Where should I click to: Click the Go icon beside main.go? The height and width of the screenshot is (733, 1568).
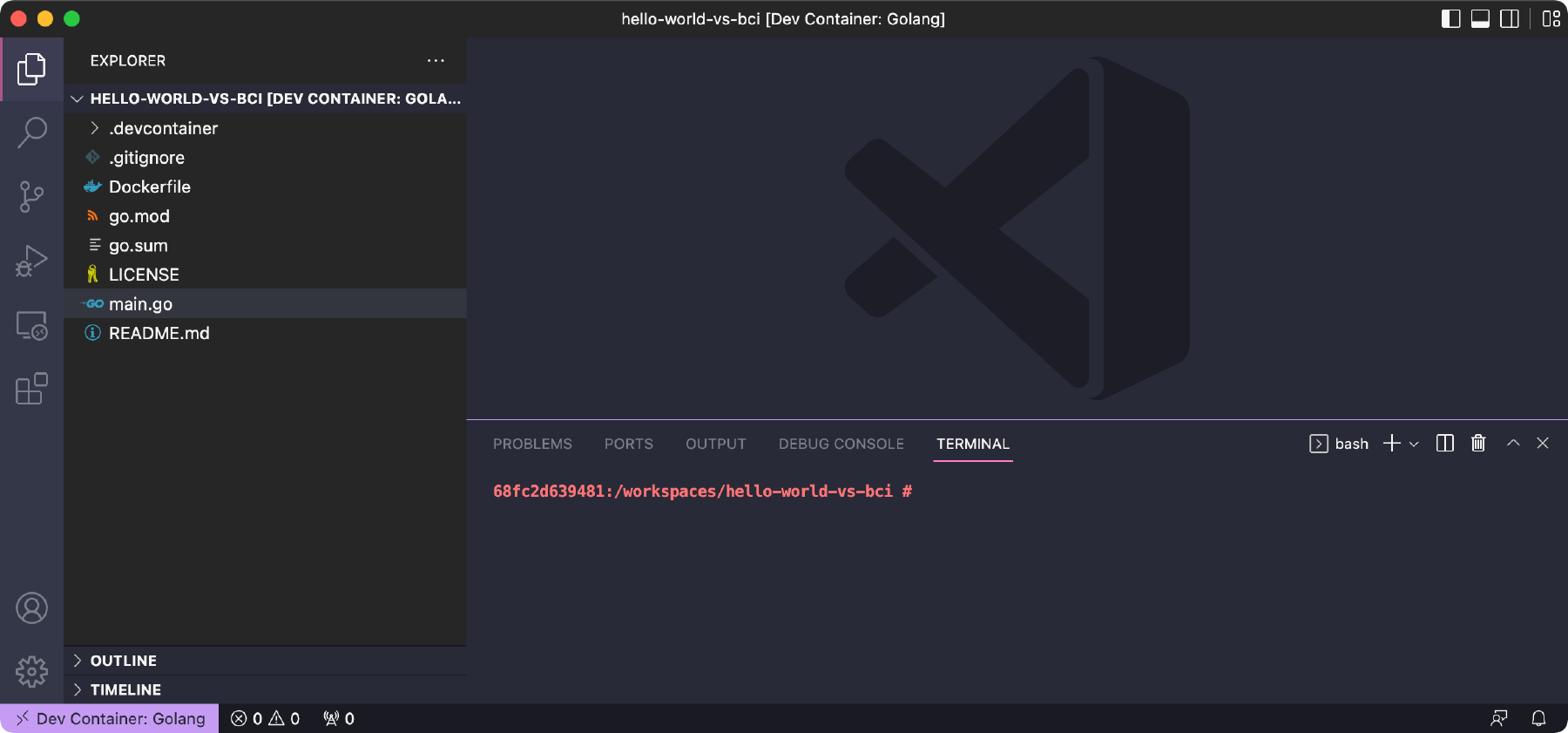point(93,303)
